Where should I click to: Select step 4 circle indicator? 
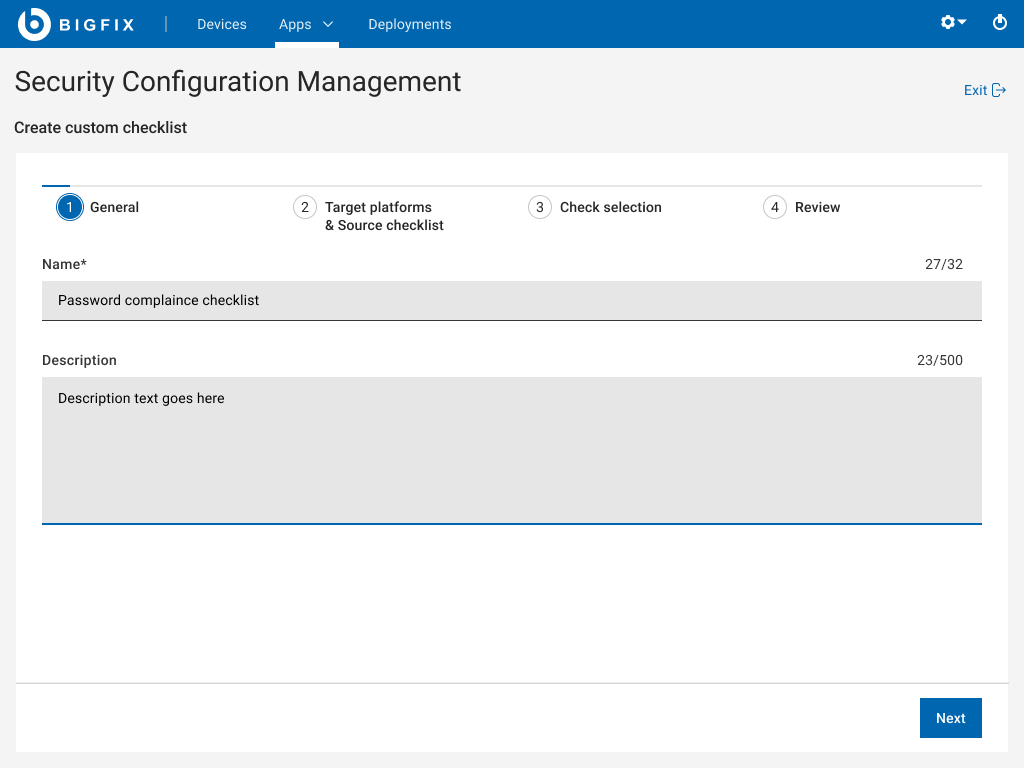click(x=775, y=208)
